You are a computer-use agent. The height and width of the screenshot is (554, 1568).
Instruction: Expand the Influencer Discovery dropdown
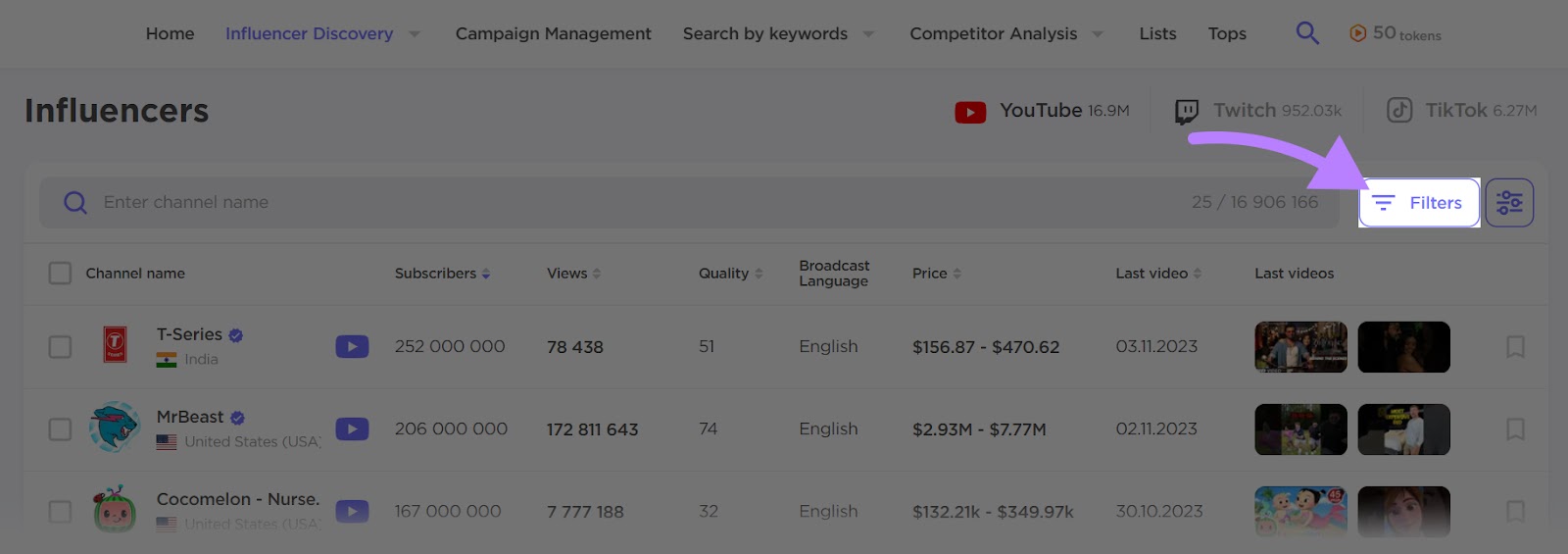[x=415, y=34]
